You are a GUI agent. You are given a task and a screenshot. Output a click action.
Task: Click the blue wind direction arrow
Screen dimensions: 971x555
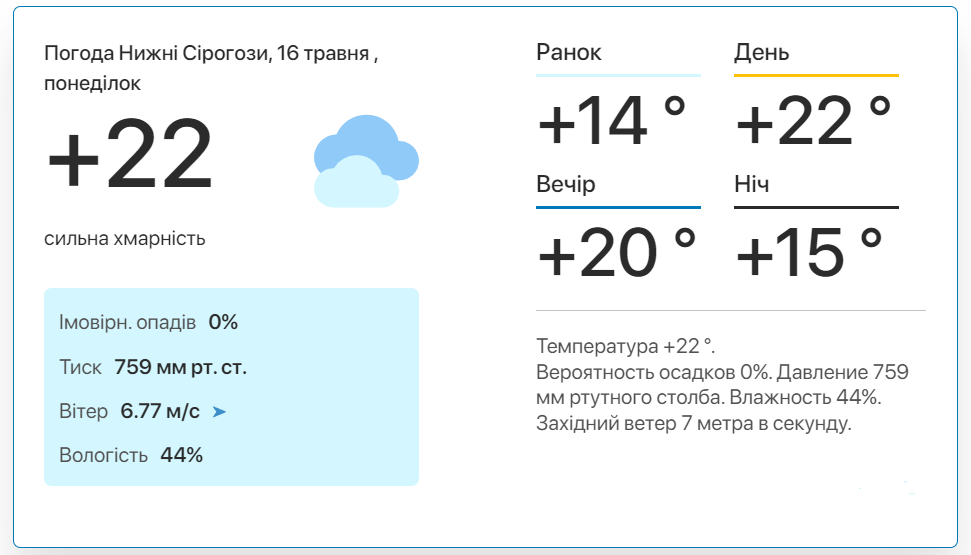pos(219,412)
